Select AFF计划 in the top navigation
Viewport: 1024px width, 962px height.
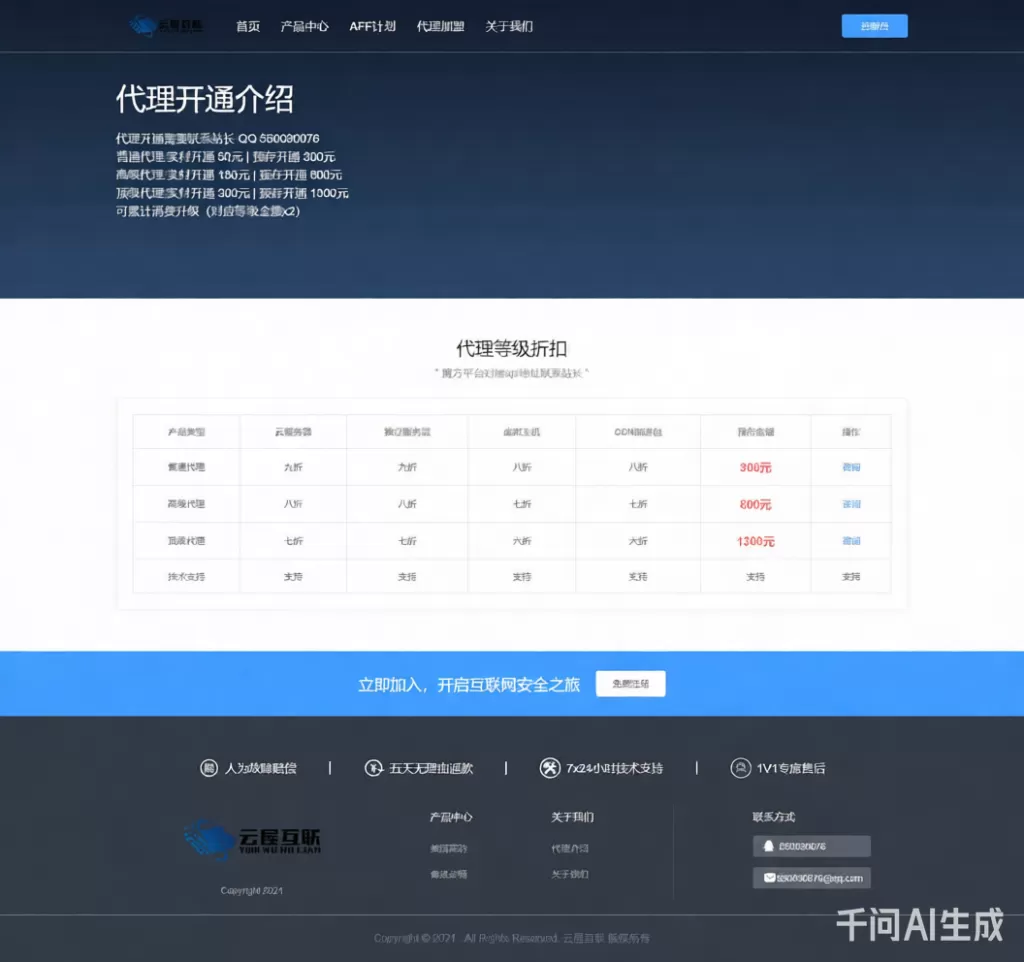tap(372, 27)
